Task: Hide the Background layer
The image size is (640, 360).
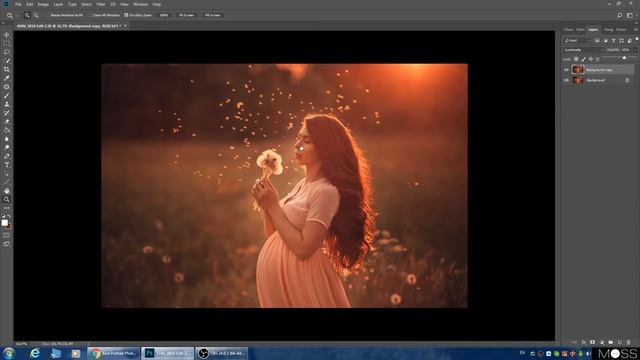Action: pos(566,80)
